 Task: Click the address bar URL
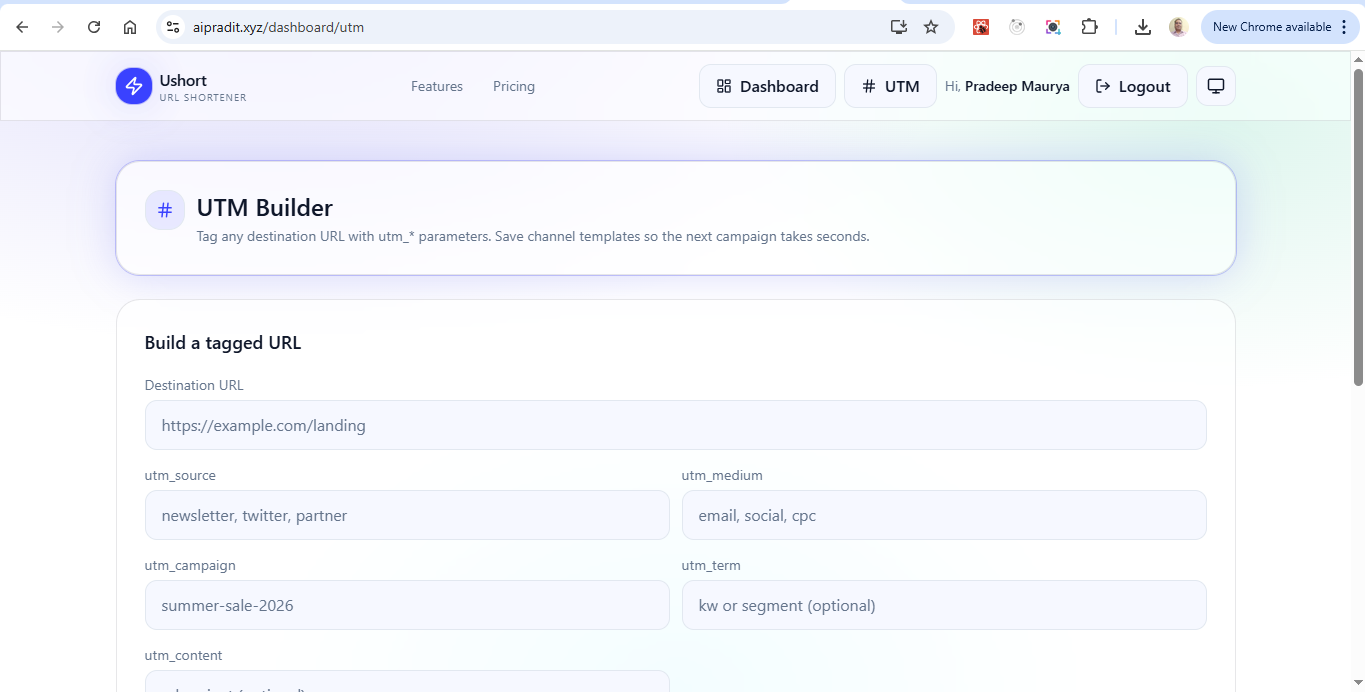click(278, 27)
